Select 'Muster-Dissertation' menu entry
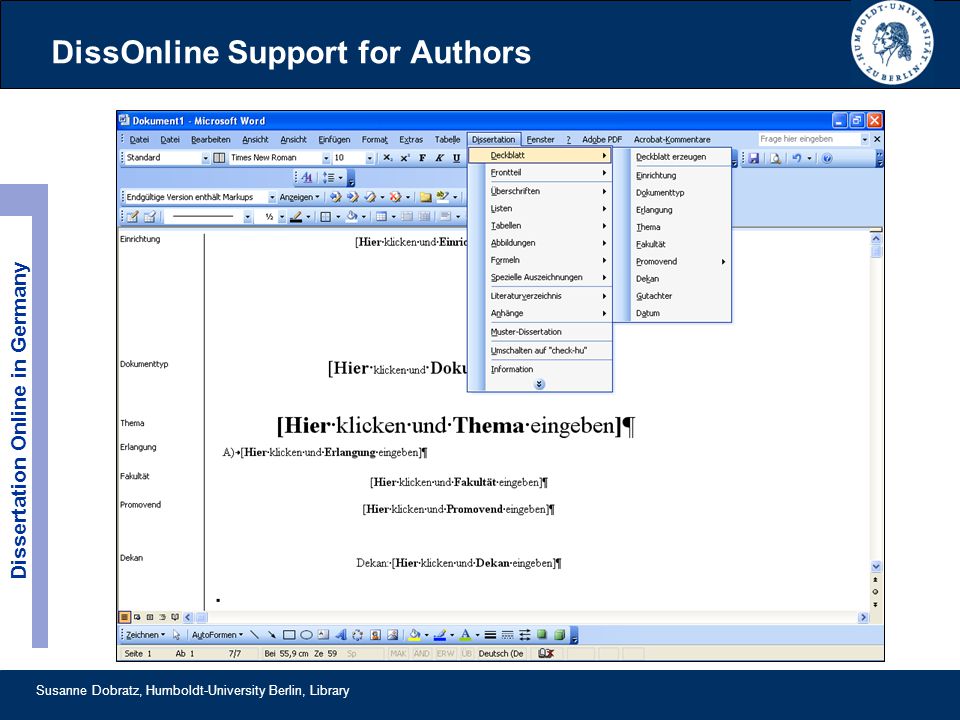The width and height of the screenshot is (960, 720). (x=541, y=332)
